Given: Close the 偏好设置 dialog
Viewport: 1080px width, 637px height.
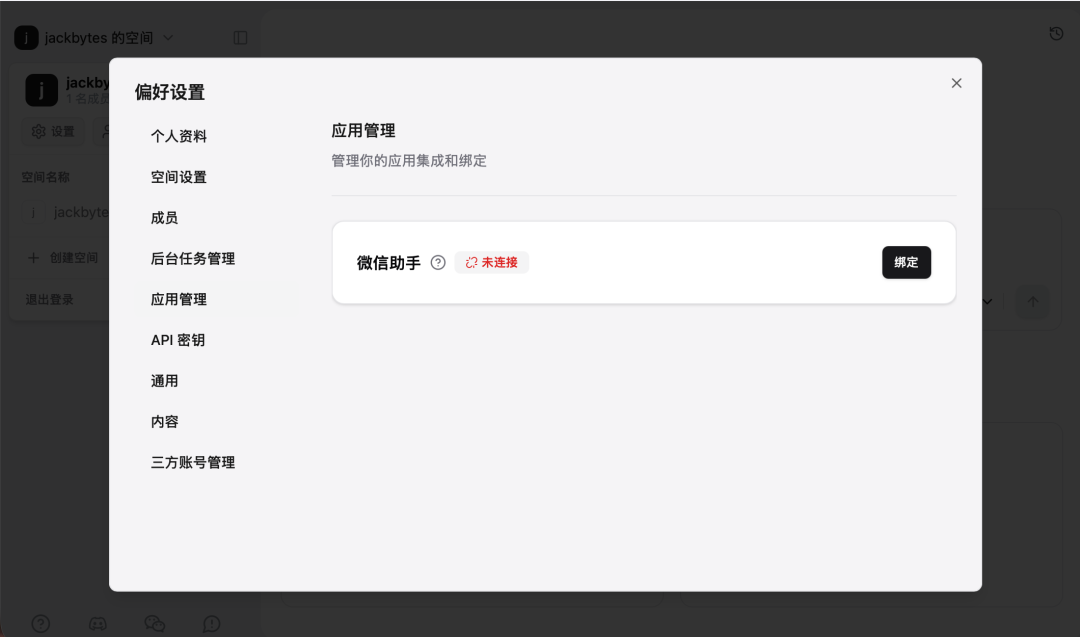Looking at the screenshot, I should pyautogui.click(x=956, y=83).
